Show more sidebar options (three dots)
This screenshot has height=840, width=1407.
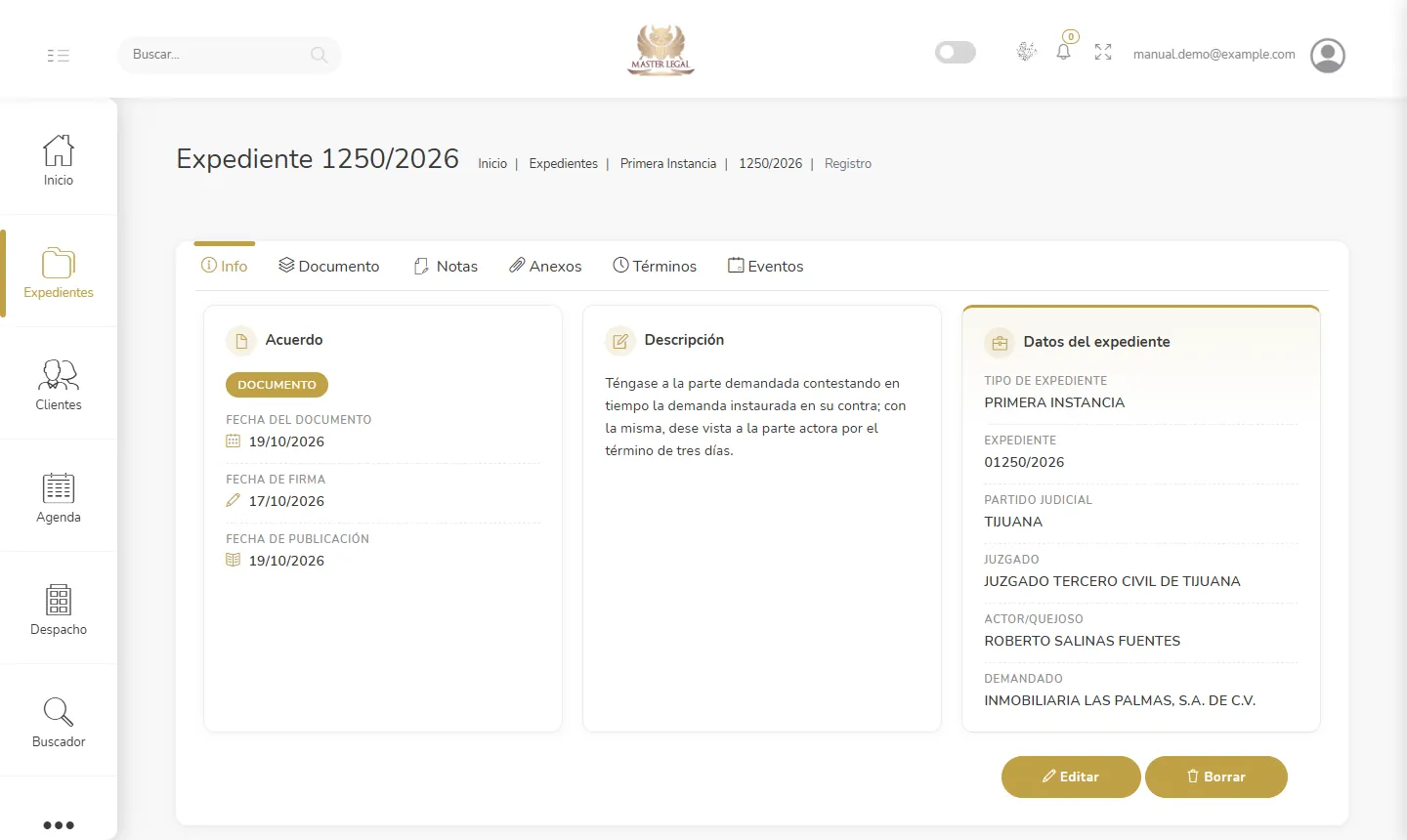pyautogui.click(x=59, y=825)
